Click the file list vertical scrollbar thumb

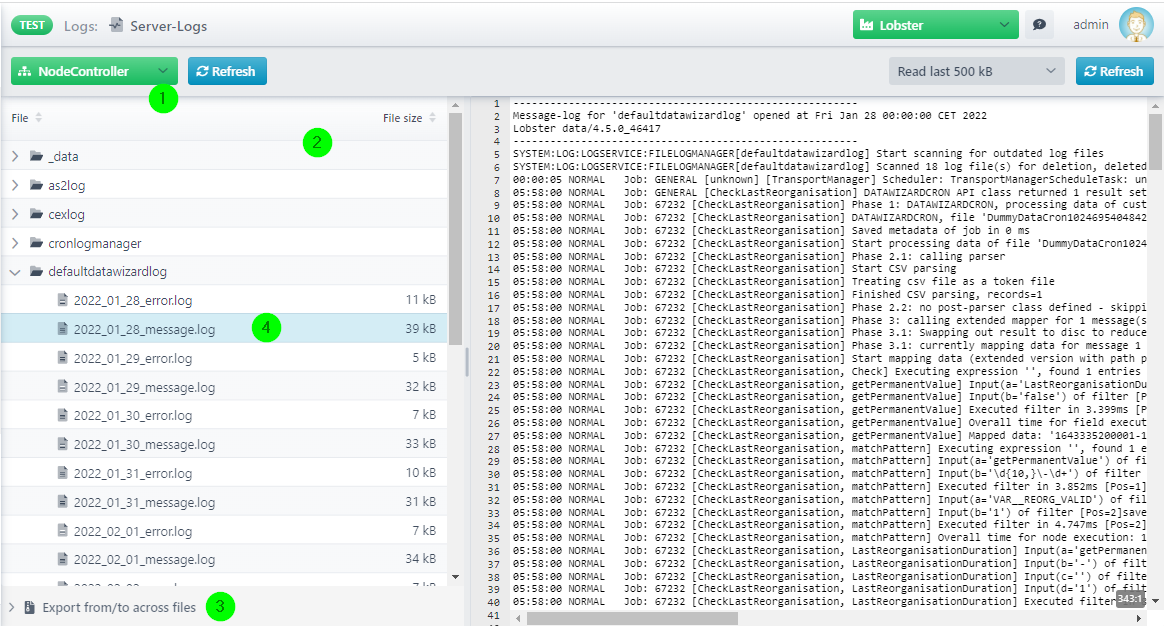455,229
